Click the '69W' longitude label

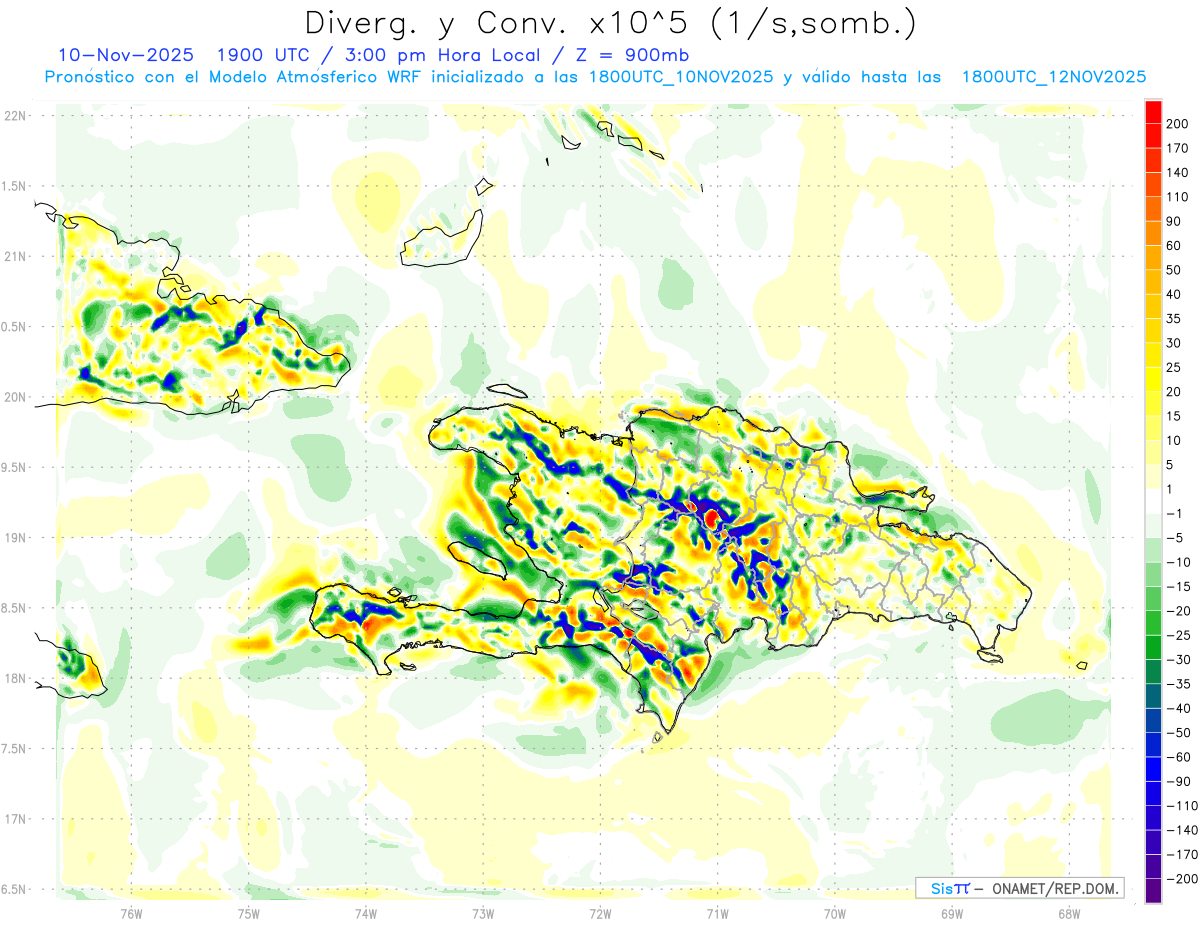pyautogui.click(x=952, y=912)
